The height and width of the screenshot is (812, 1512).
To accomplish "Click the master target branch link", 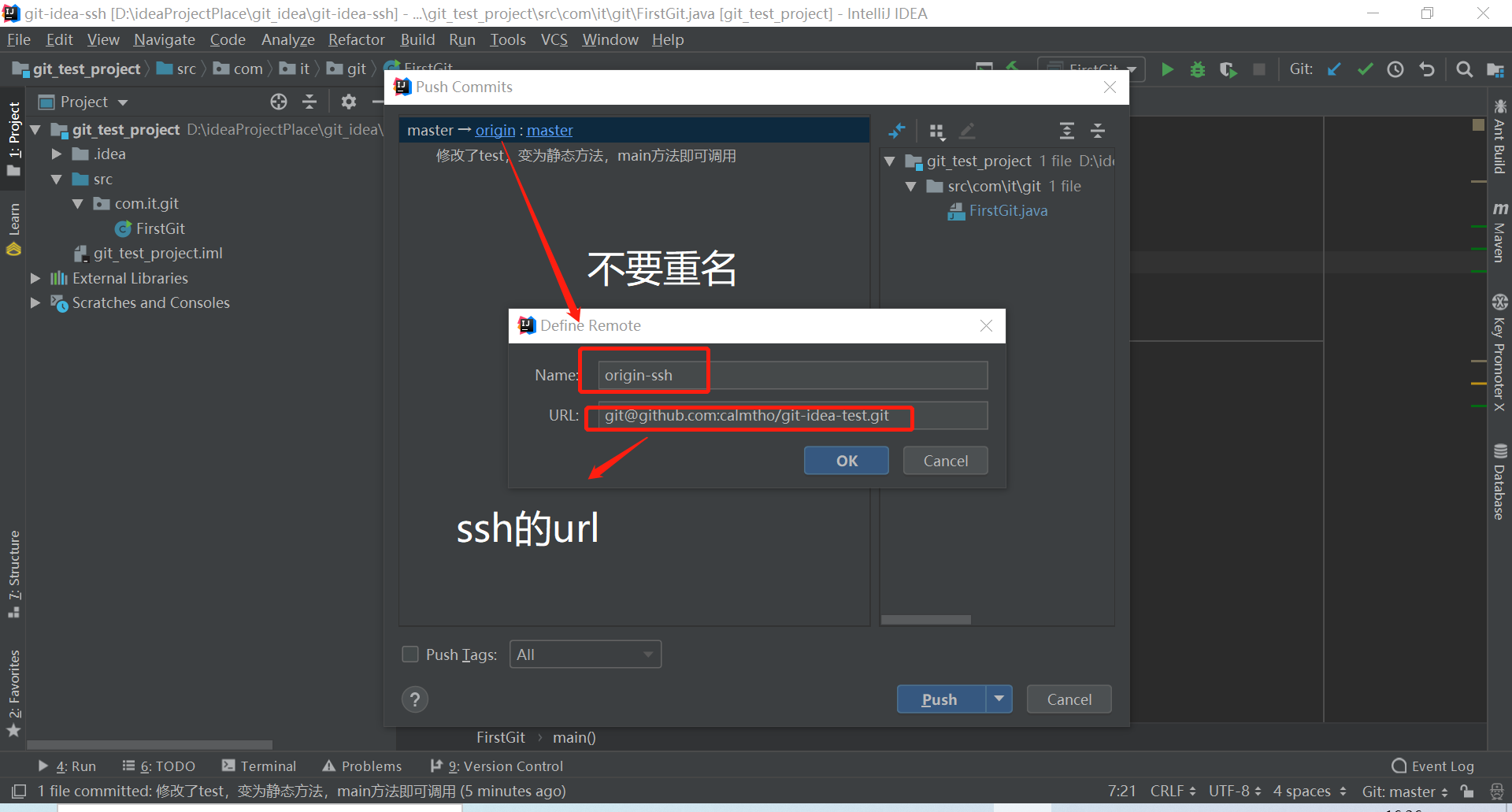I will [x=550, y=130].
